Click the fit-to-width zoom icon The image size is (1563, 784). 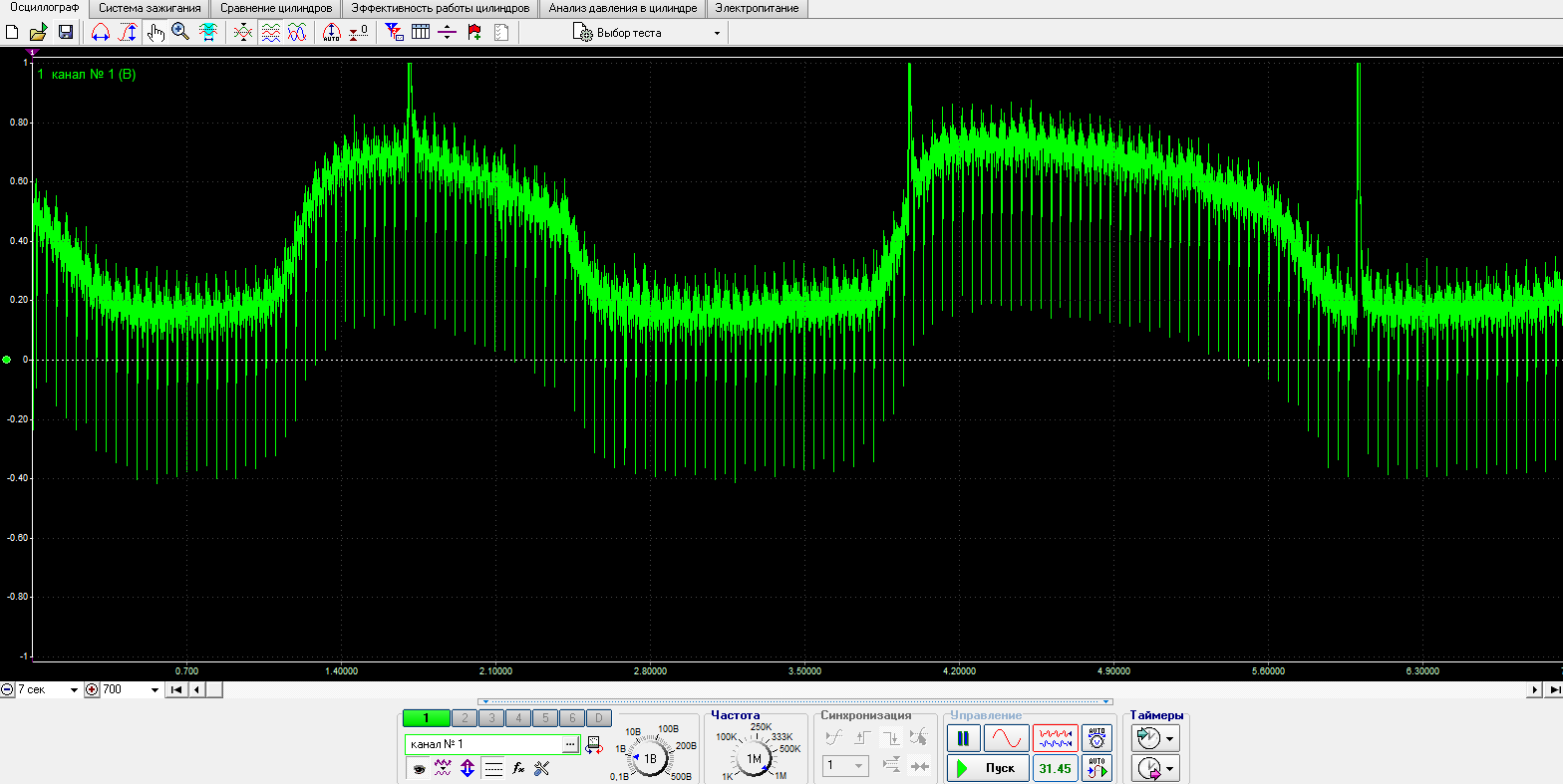207,32
